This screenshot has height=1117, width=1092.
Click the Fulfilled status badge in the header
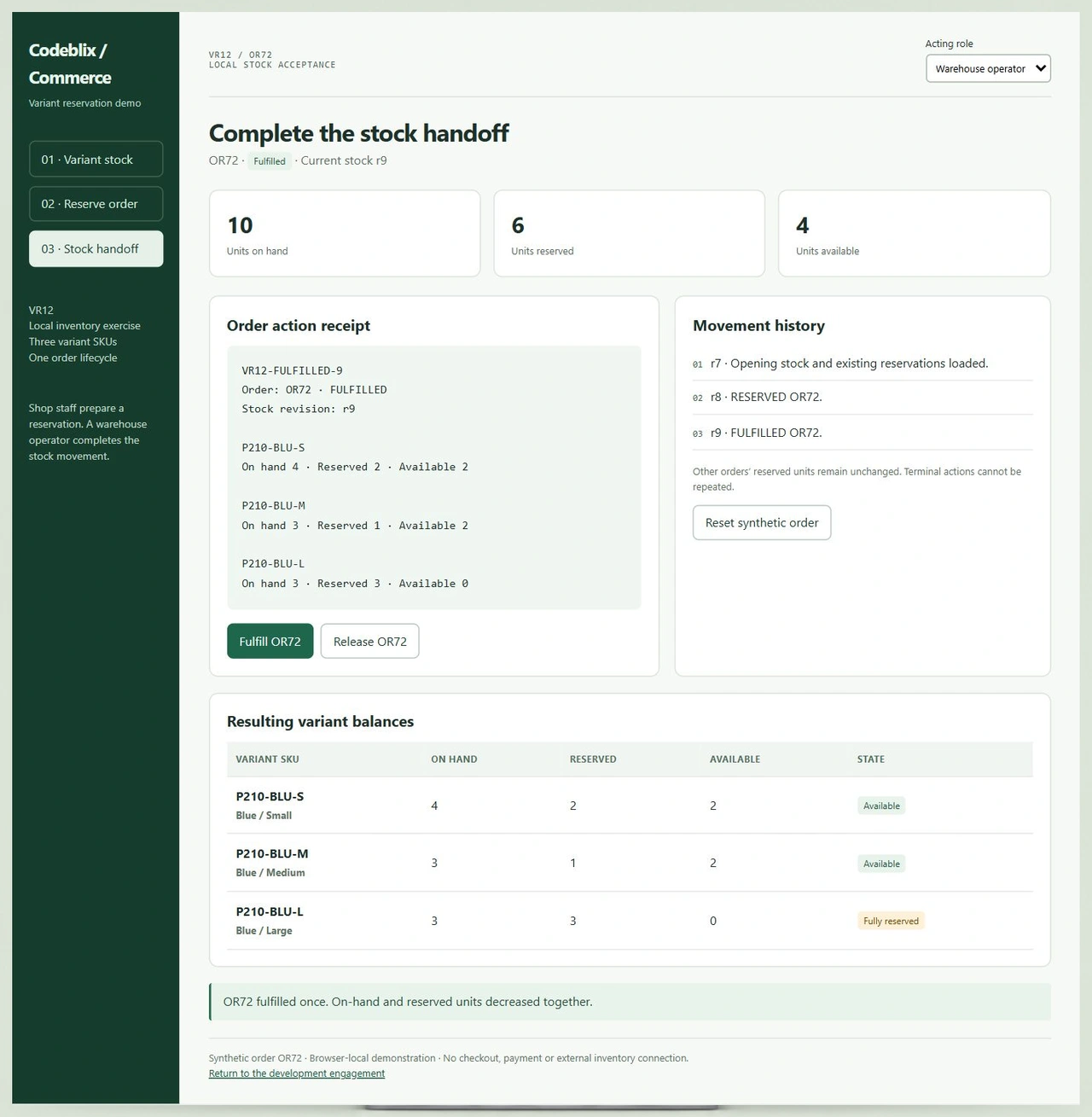tap(270, 161)
